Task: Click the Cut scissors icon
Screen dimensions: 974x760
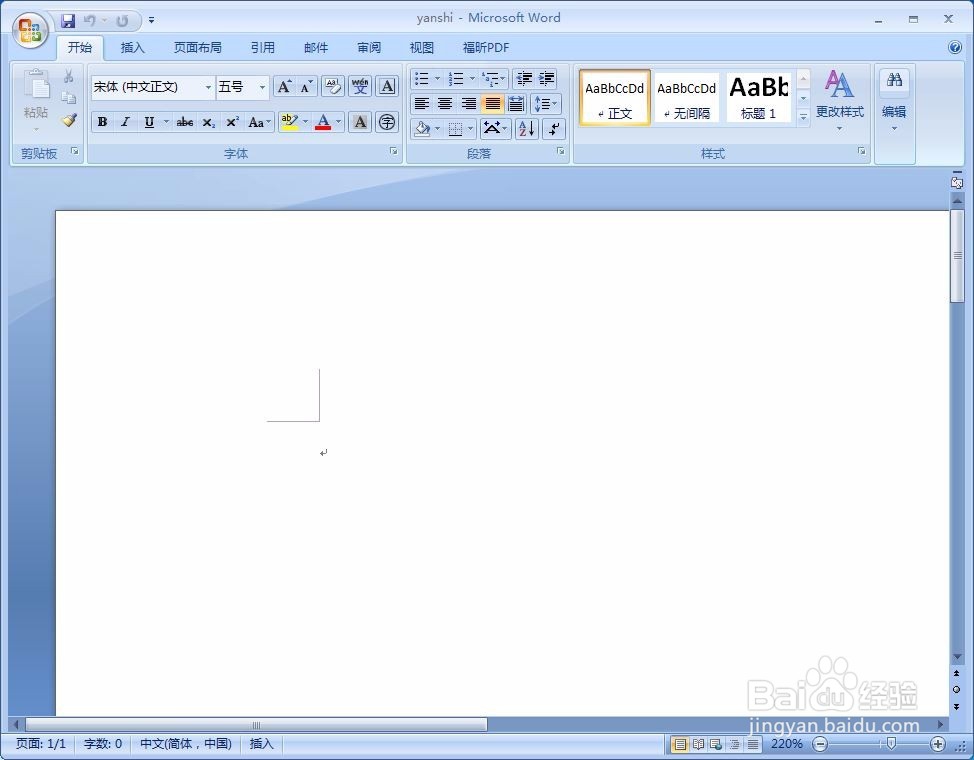Action: (x=68, y=76)
